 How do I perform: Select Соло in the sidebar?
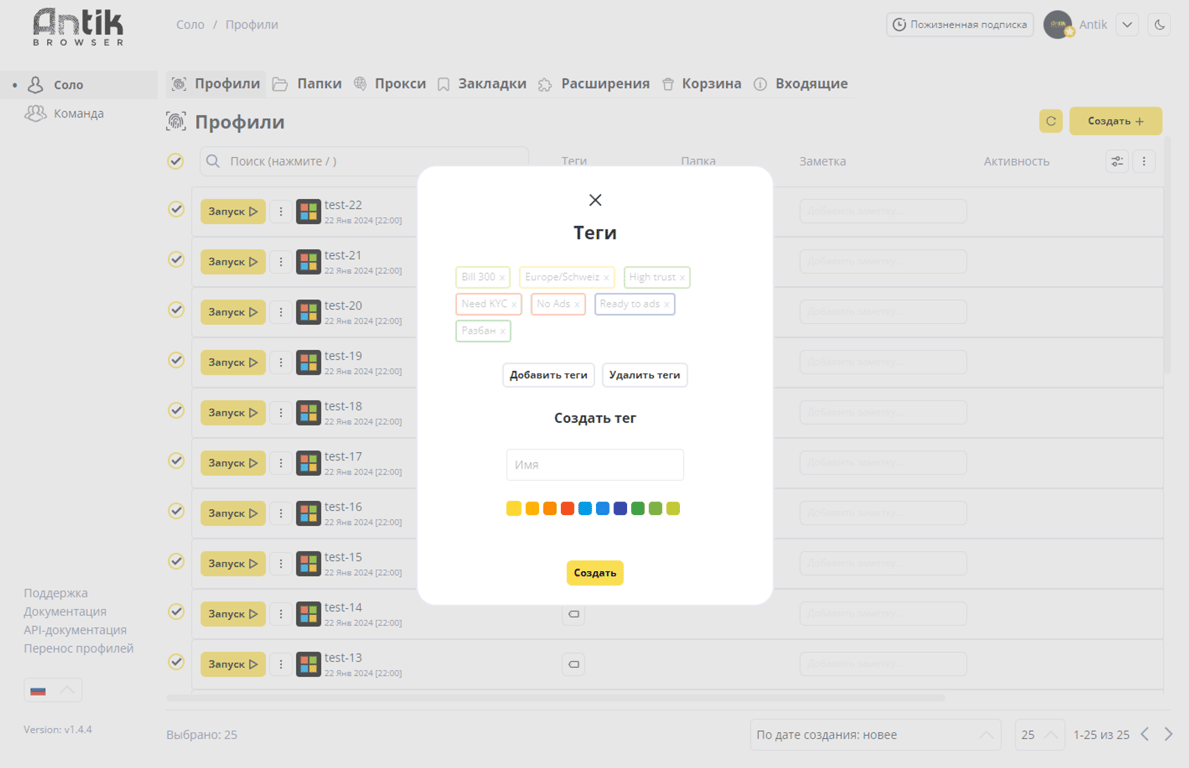(x=79, y=85)
